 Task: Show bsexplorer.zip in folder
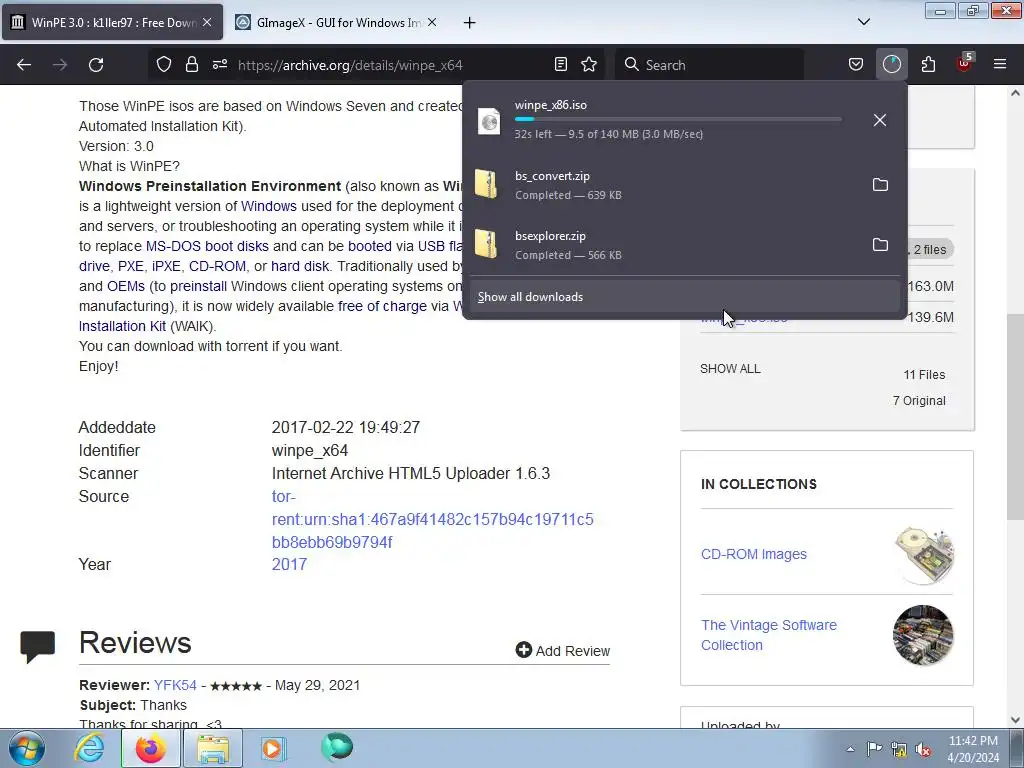[x=880, y=245]
